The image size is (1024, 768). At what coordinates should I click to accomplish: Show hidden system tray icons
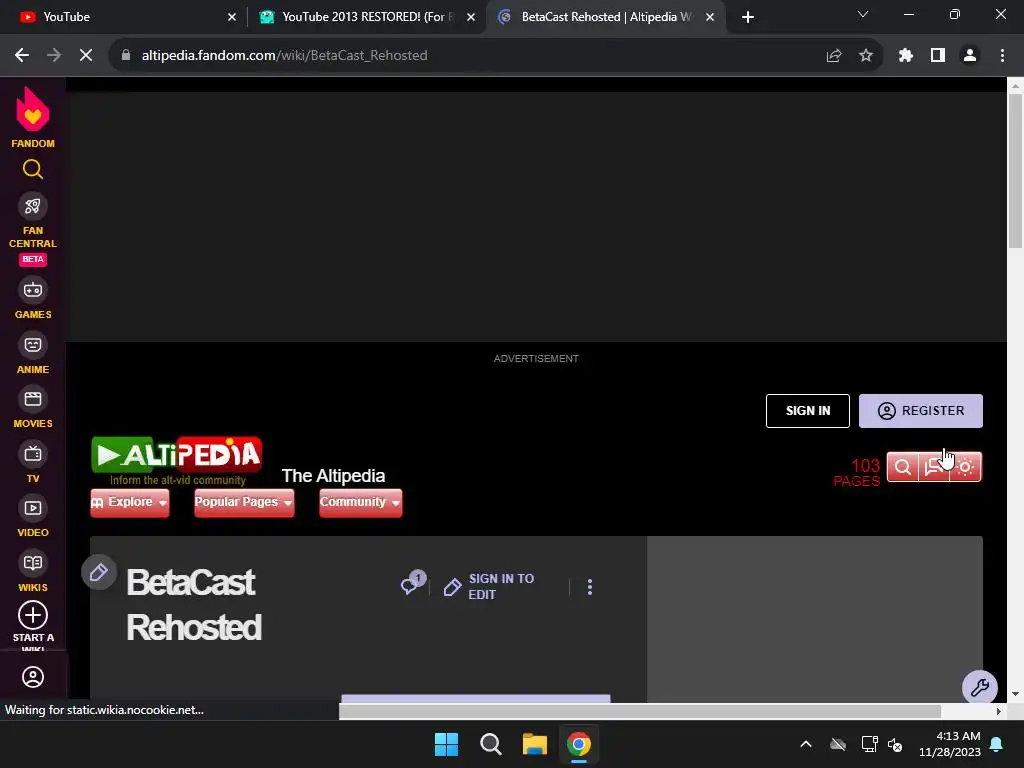[x=806, y=744]
